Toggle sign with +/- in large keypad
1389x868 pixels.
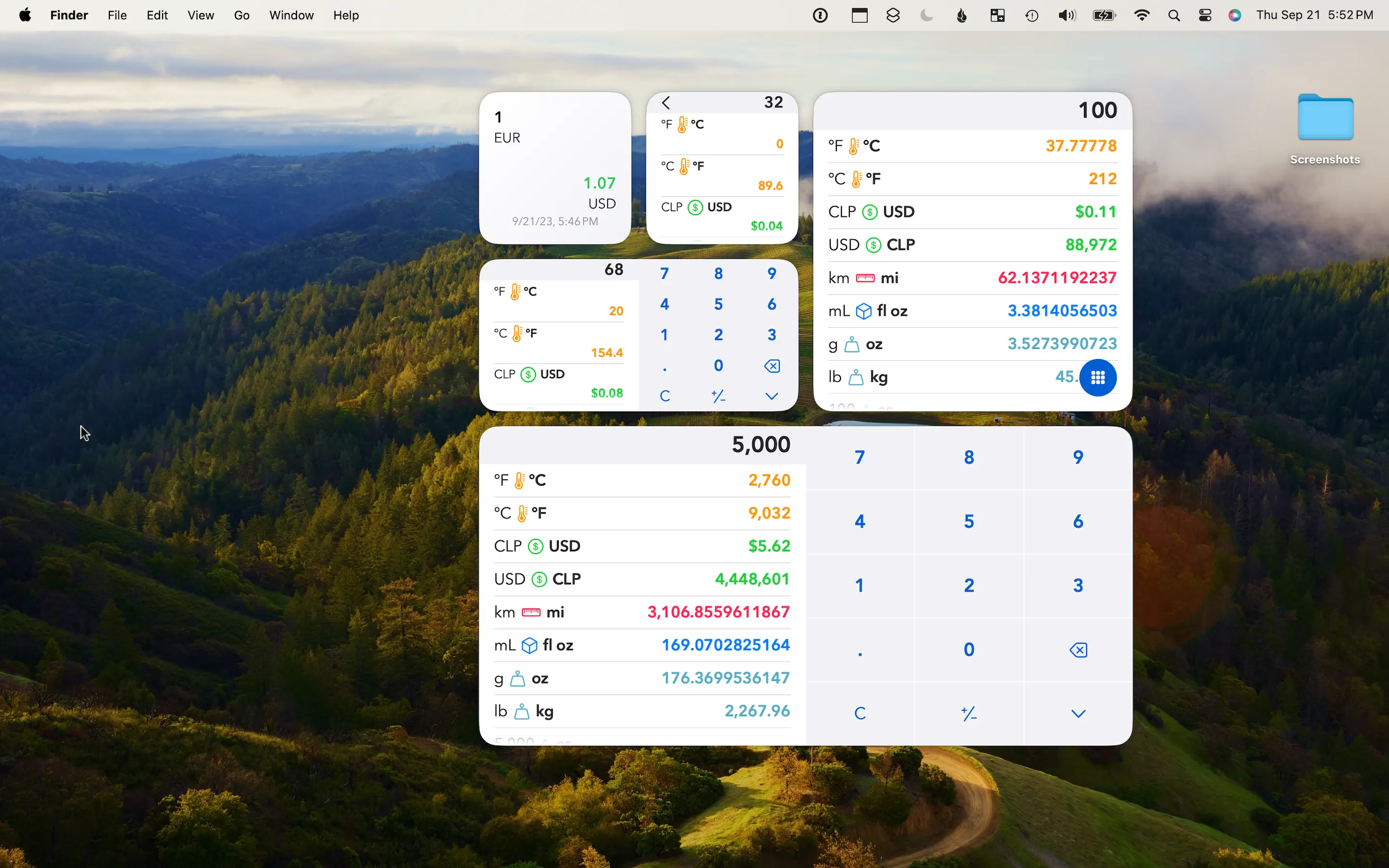pyautogui.click(x=969, y=714)
